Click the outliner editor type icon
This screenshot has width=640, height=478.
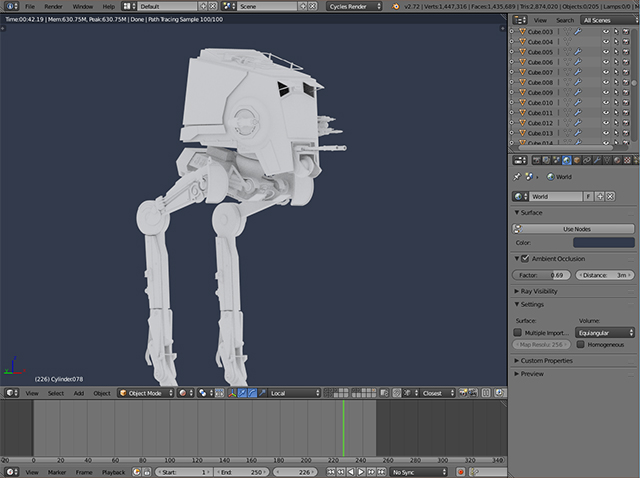click(518, 19)
